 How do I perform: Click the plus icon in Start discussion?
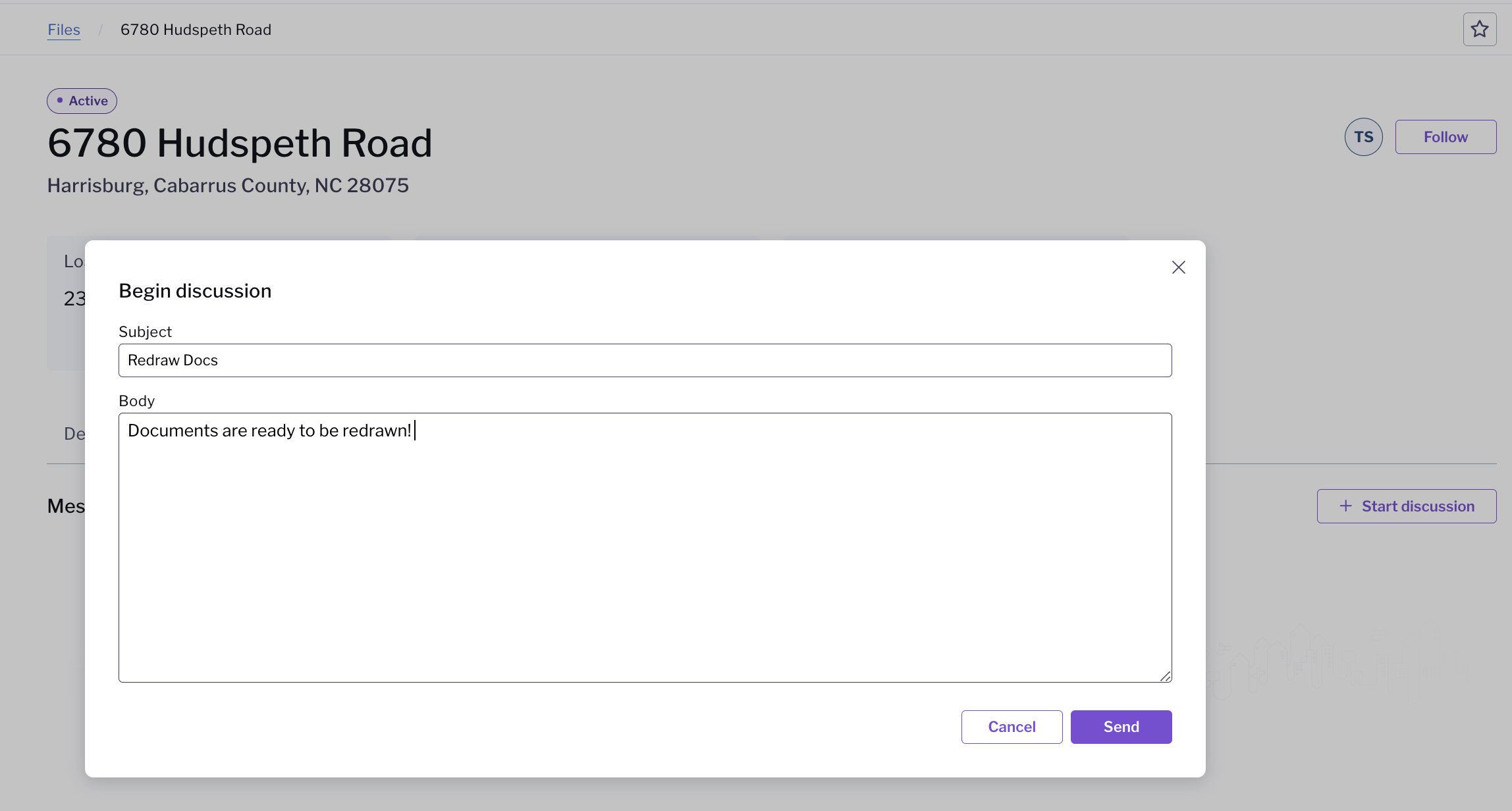1346,506
